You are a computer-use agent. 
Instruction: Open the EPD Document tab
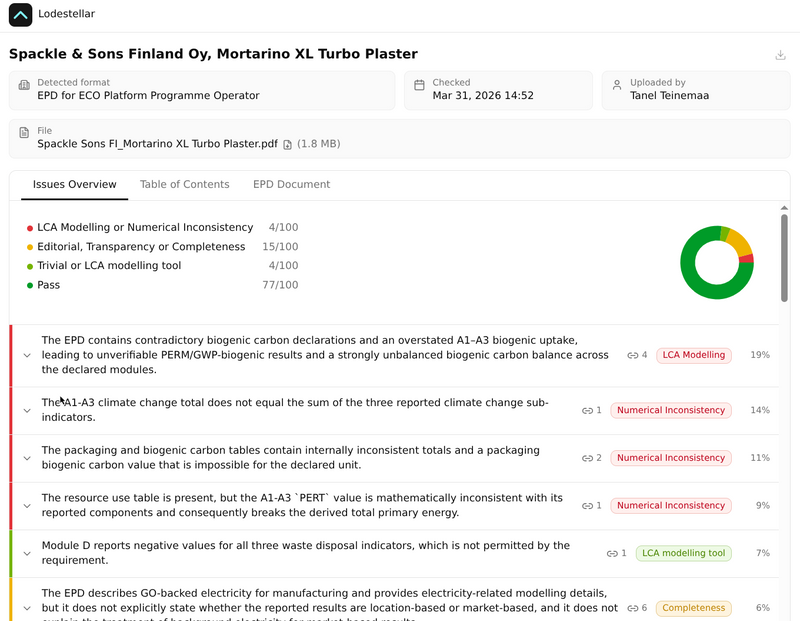[x=291, y=184]
